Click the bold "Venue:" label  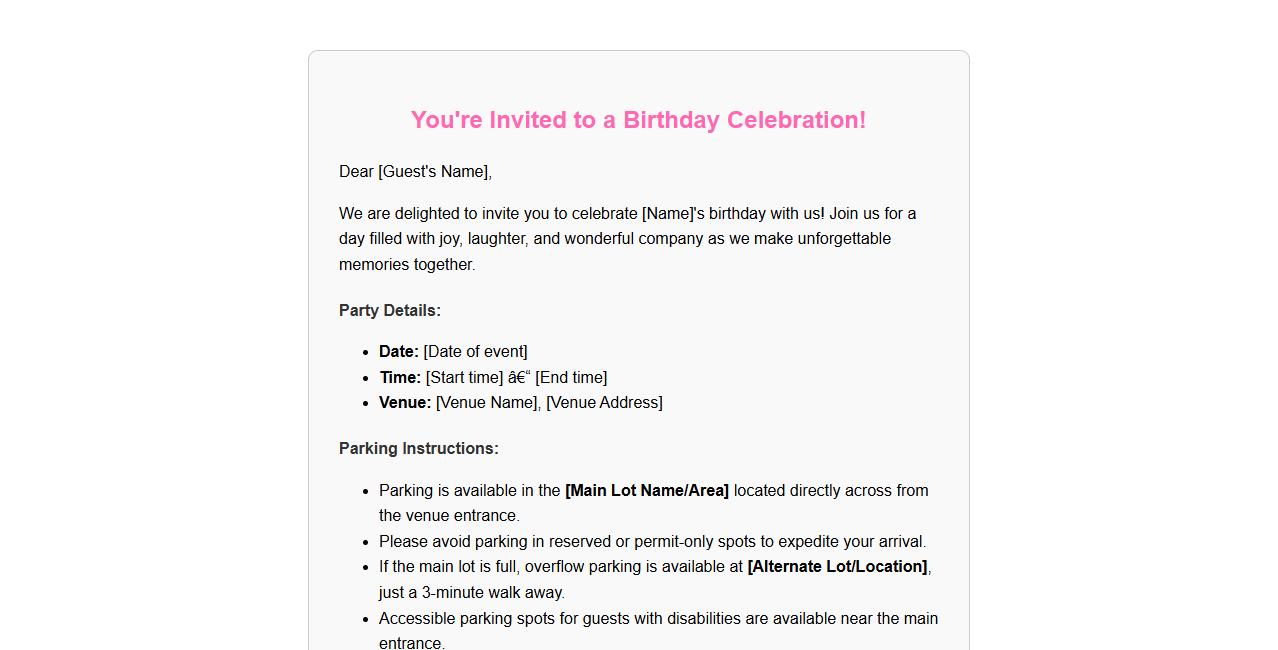[404, 403]
